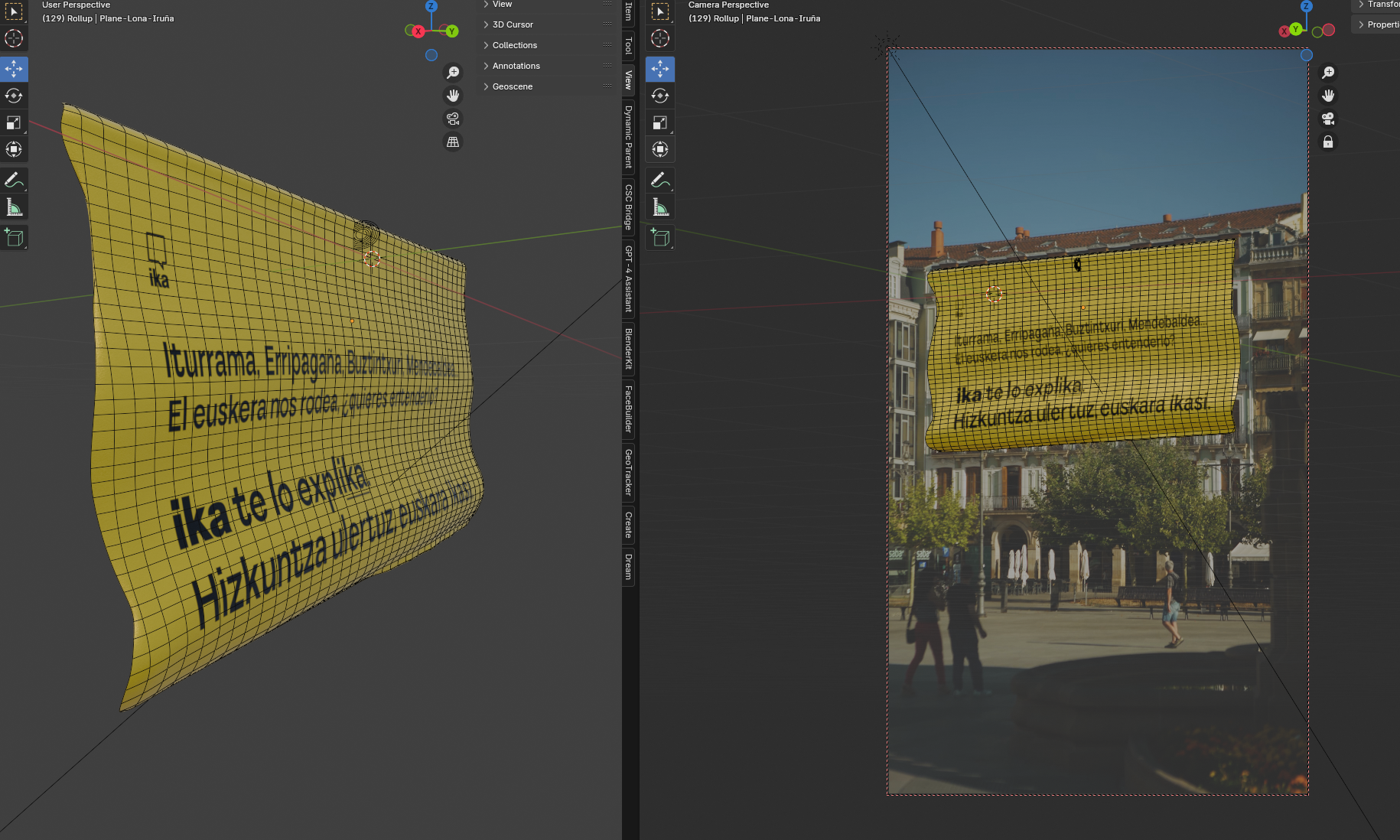Expand the 3D Cursor panel
Image resolution: width=1400 pixels, height=840 pixels.
[513, 24]
